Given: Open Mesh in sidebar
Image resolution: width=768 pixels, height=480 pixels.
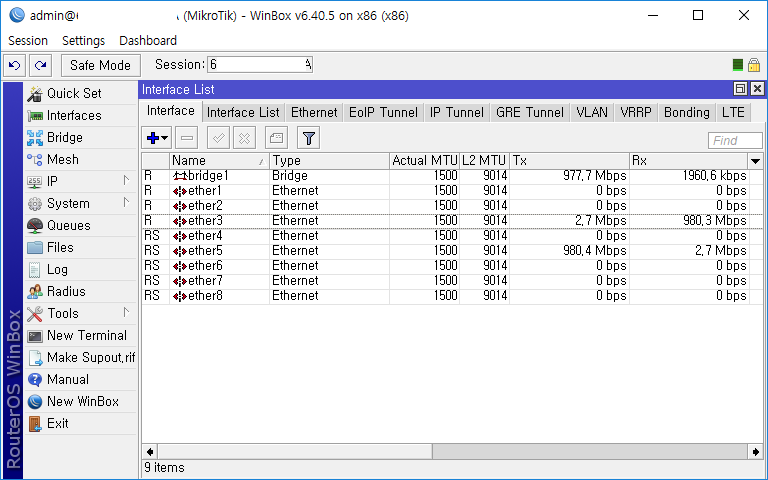Looking at the screenshot, I should pos(80,160).
